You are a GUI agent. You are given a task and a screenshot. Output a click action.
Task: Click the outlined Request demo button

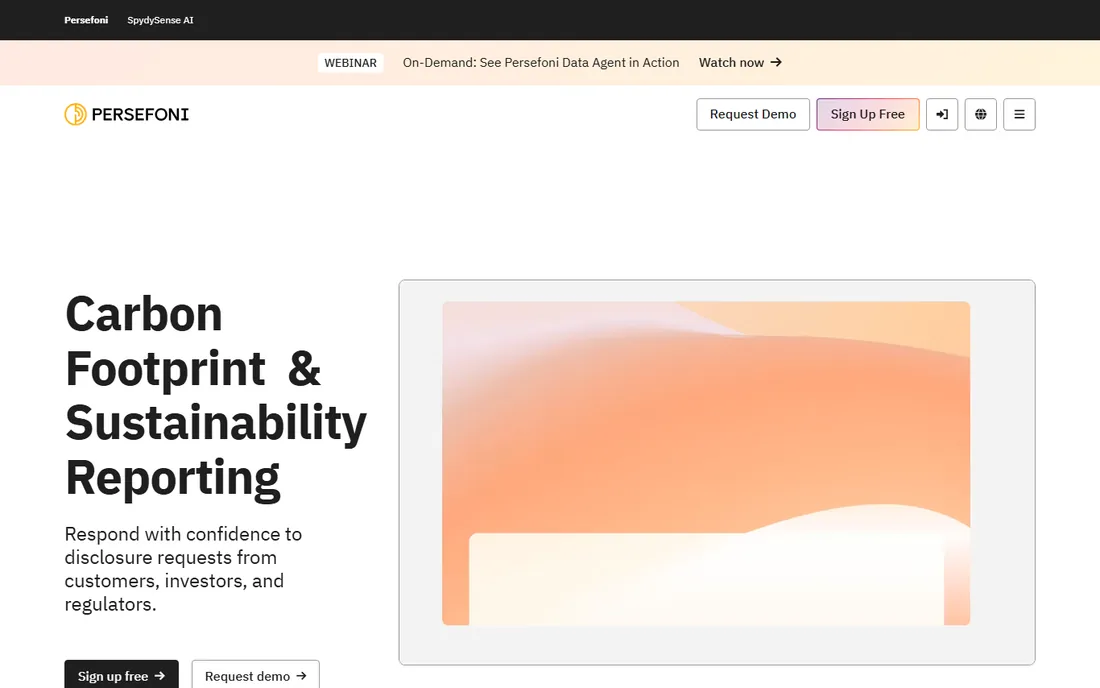255,675
